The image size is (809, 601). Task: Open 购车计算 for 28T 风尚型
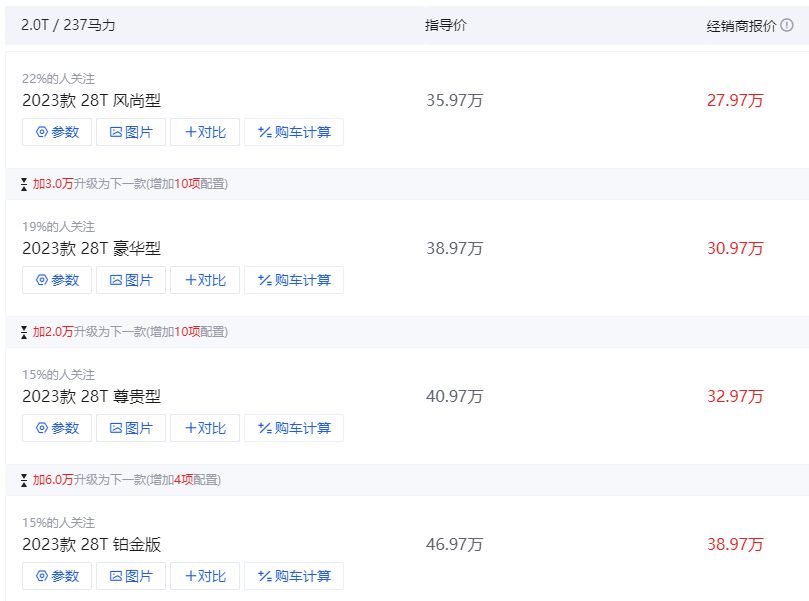[294, 132]
